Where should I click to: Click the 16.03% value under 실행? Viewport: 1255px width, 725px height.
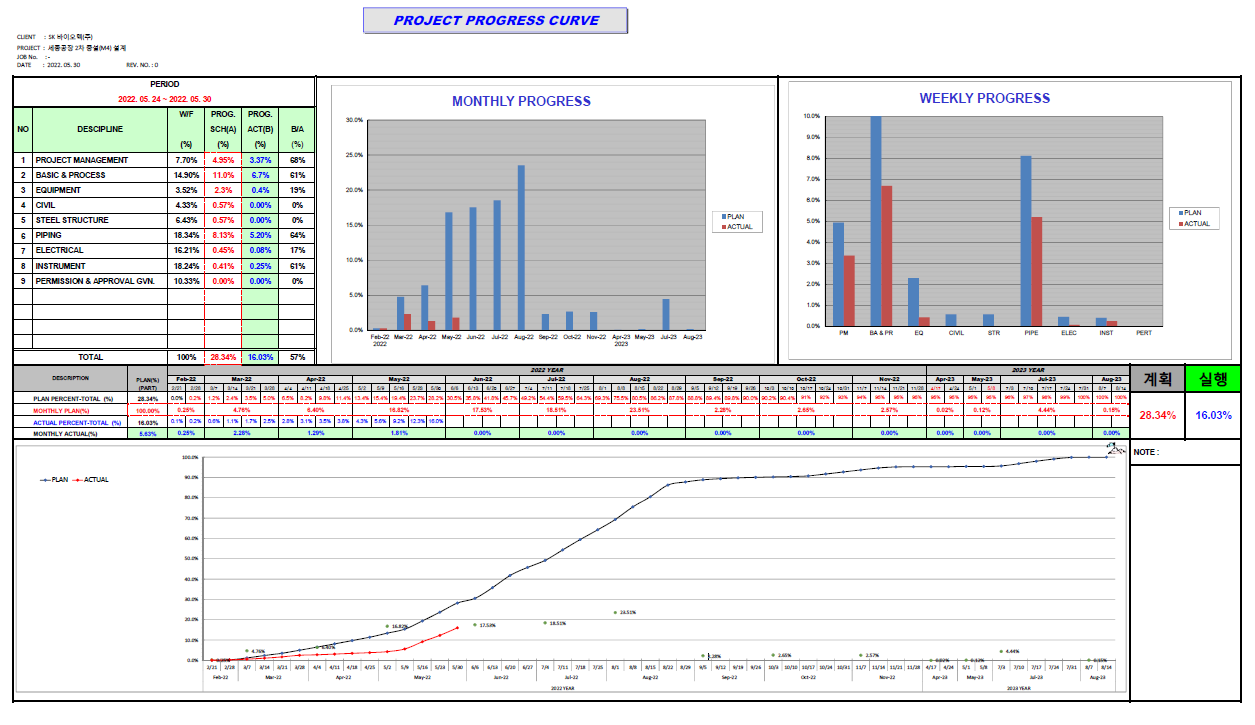1212,414
